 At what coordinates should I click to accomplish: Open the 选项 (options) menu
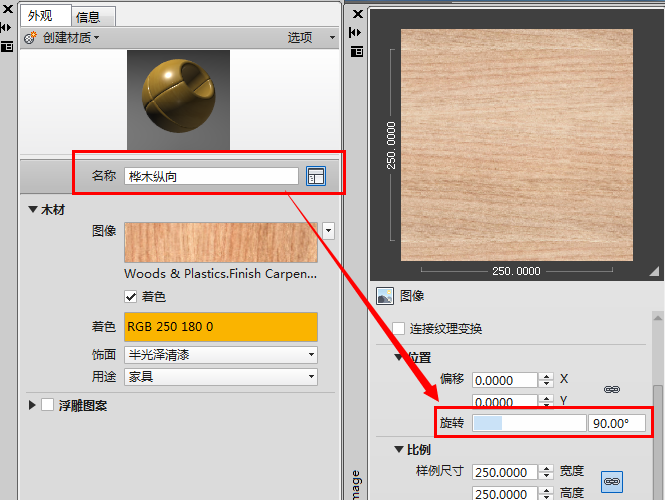[x=306, y=37]
